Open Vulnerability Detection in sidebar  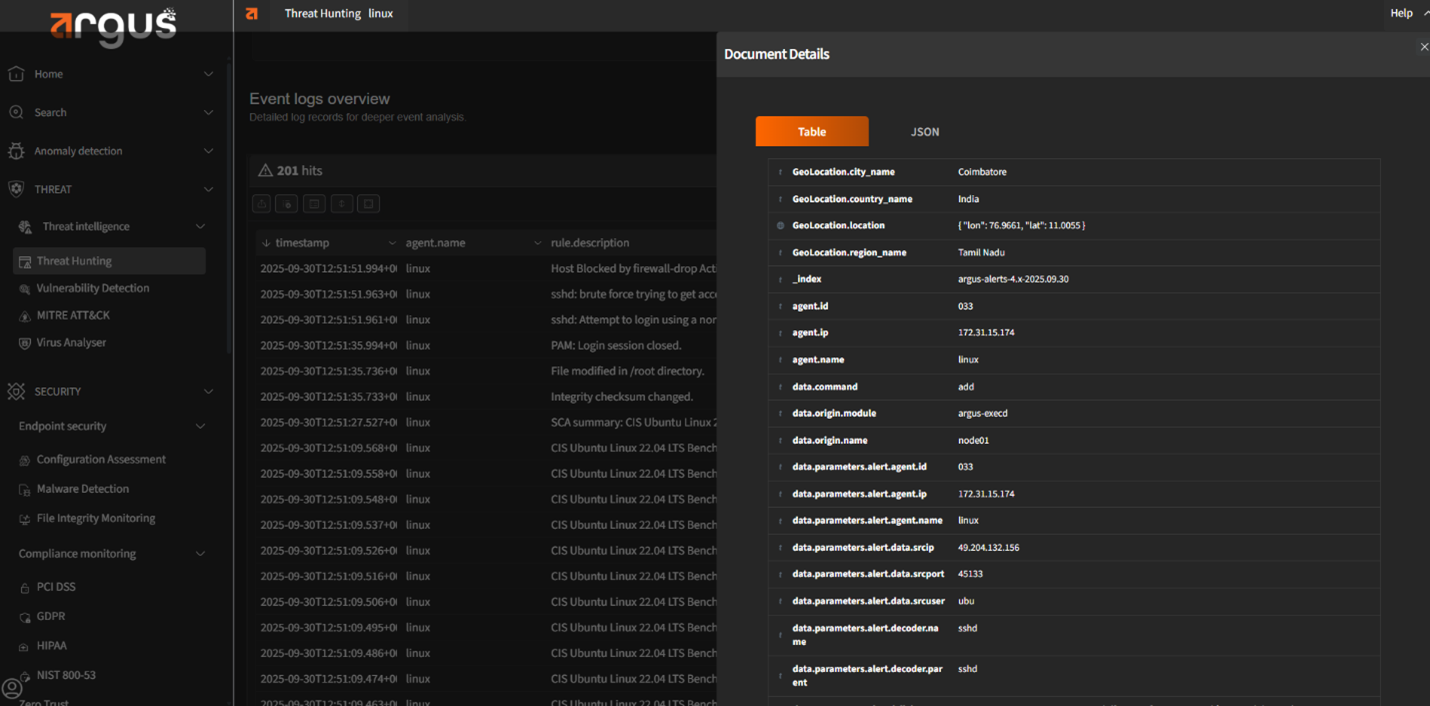(92, 288)
